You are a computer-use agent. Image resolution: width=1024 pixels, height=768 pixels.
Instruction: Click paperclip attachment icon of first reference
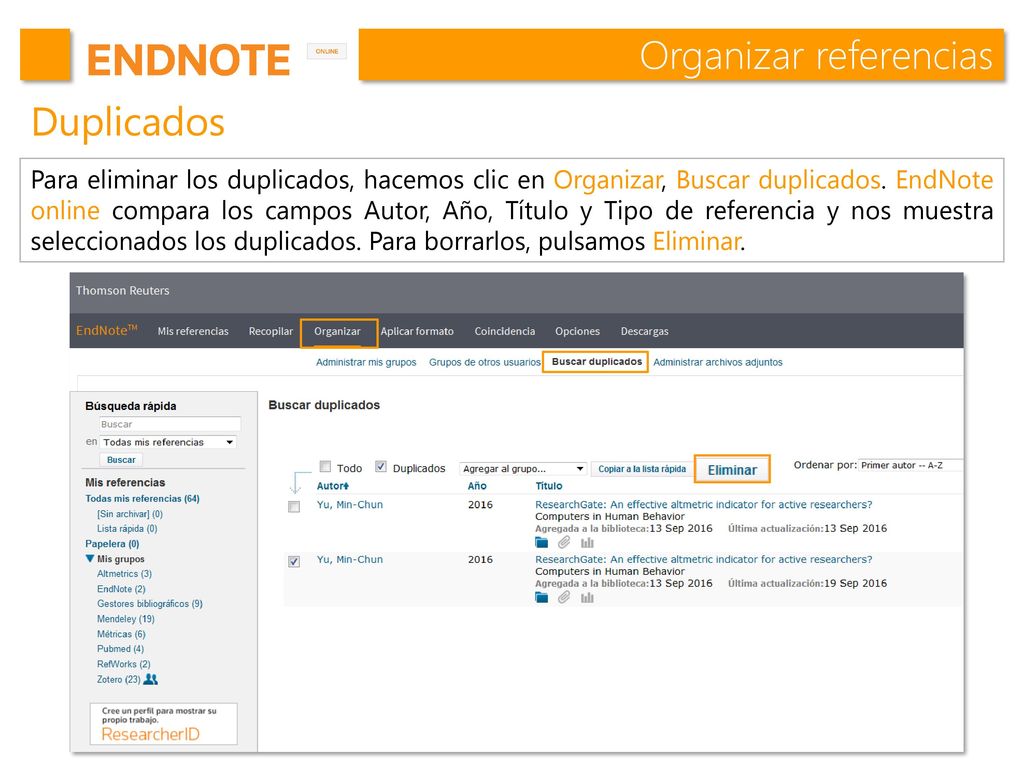(x=564, y=542)
